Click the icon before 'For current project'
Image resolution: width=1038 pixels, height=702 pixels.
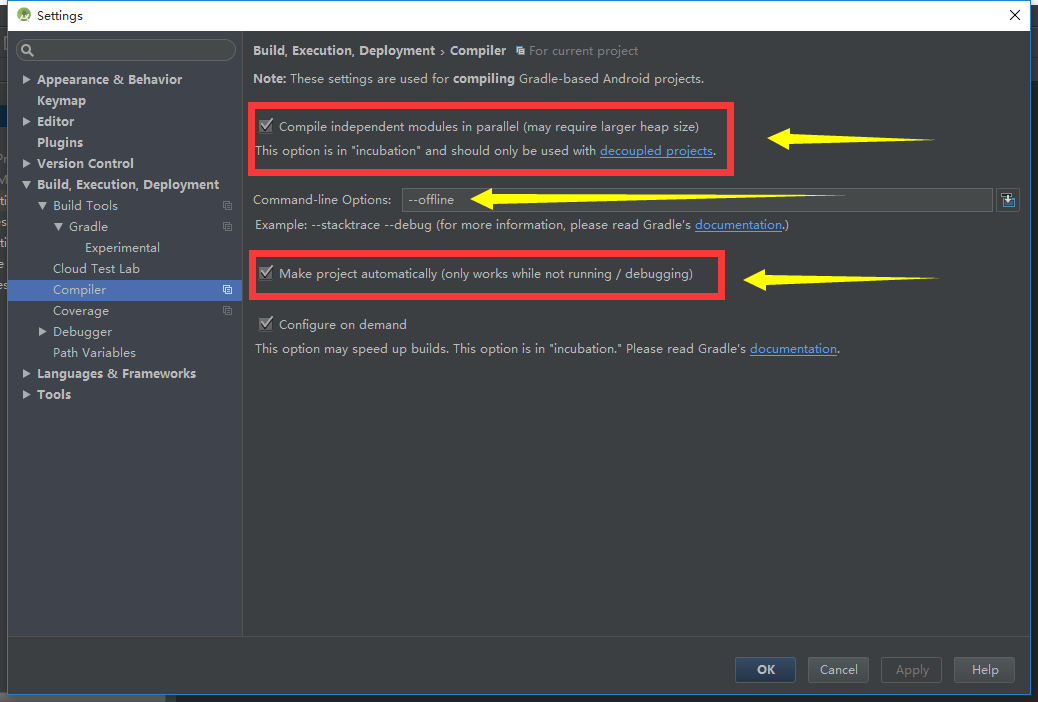520,51
